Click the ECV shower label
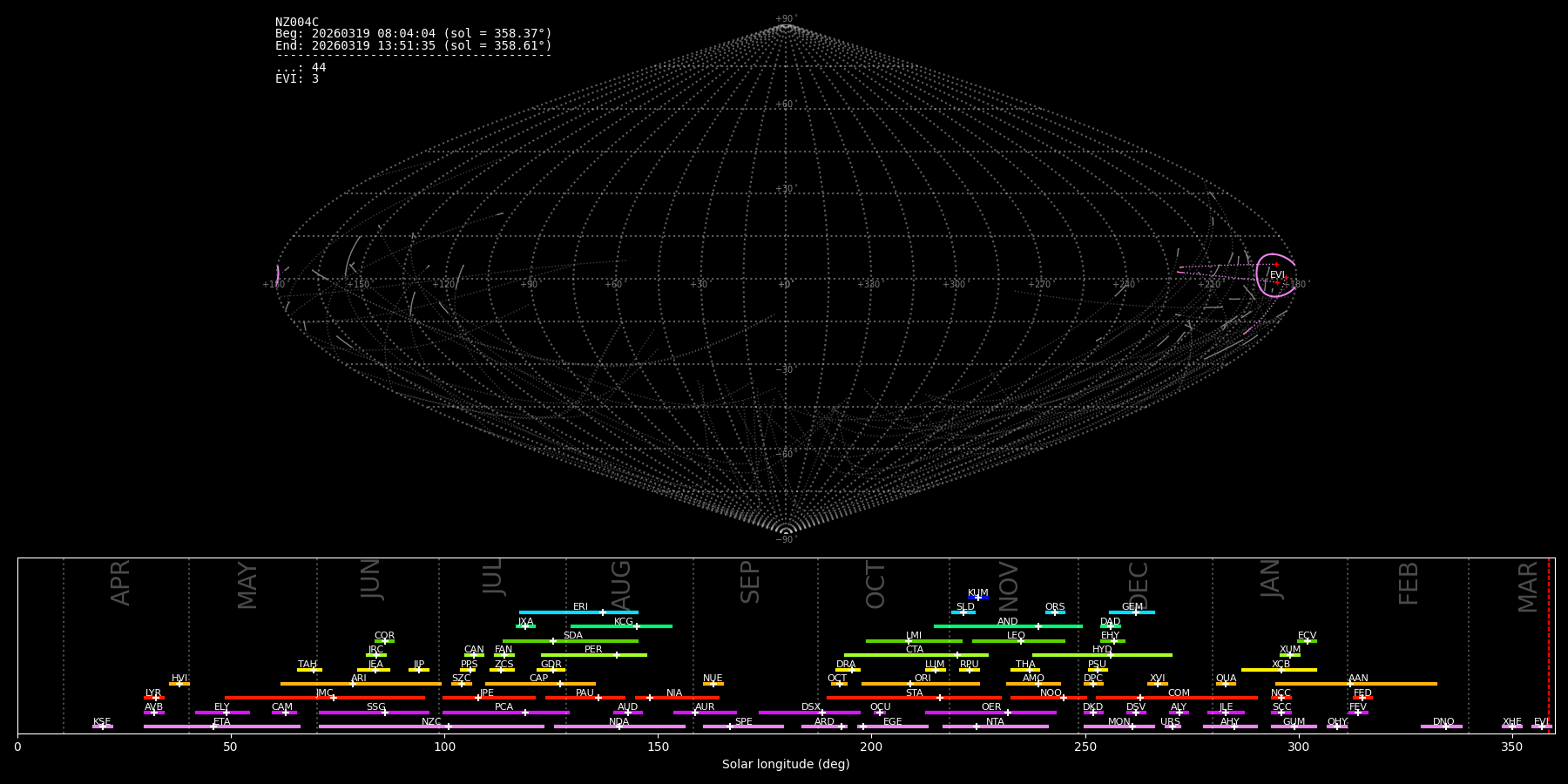The image size is (1568, 784). (1307, 636)
